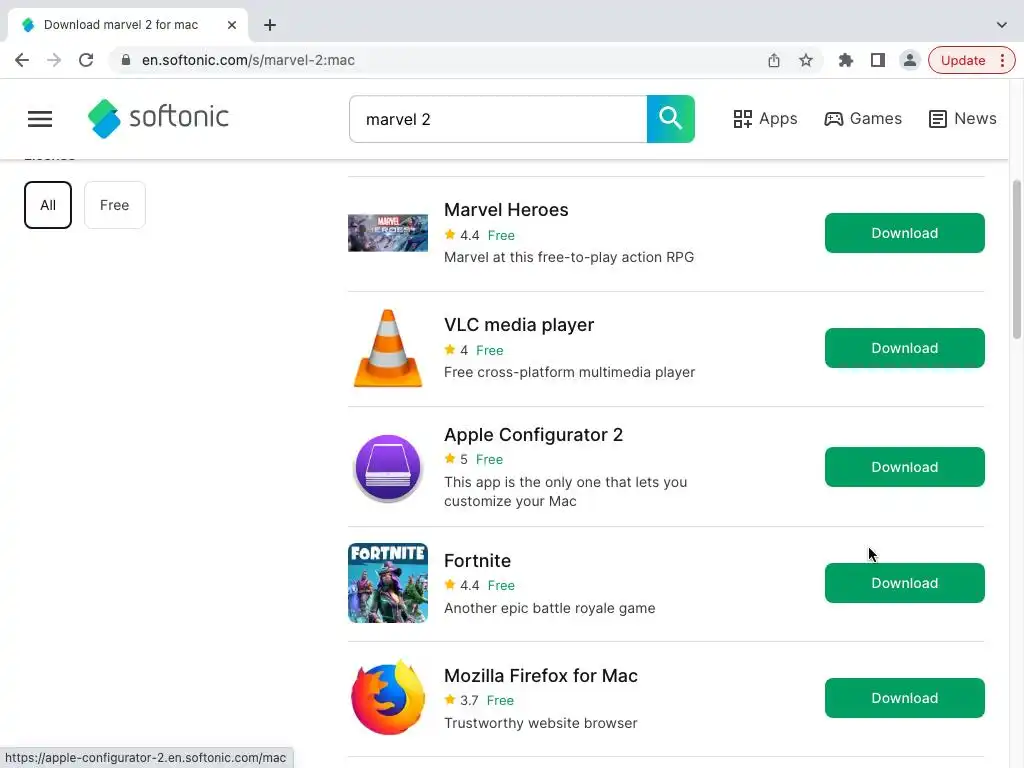Click the 4.4 rating star of Marvel Heroes

[x=450, y=234]
